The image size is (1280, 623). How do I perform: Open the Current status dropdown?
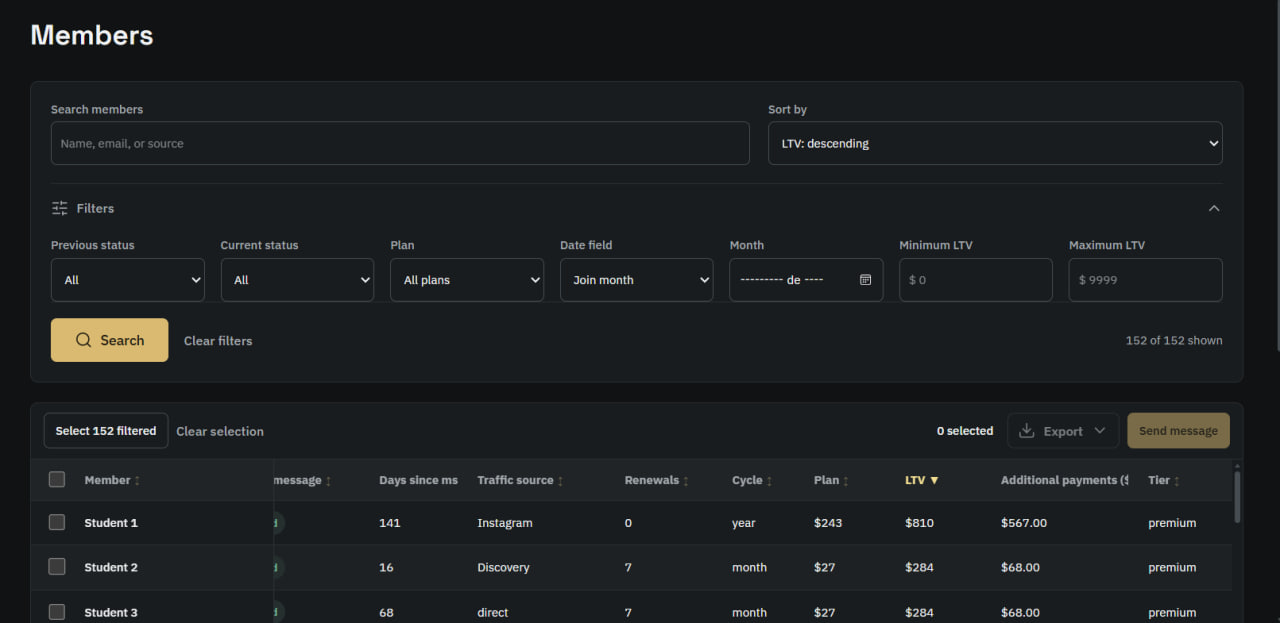click(297, 280)
